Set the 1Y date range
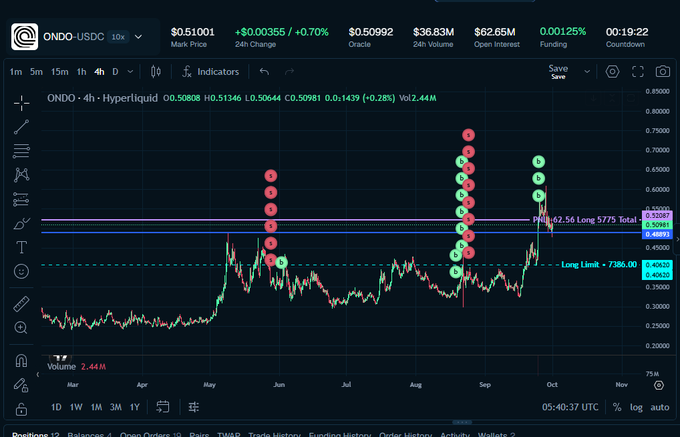Viewport: 680px width, 437px height. [135, 408]
